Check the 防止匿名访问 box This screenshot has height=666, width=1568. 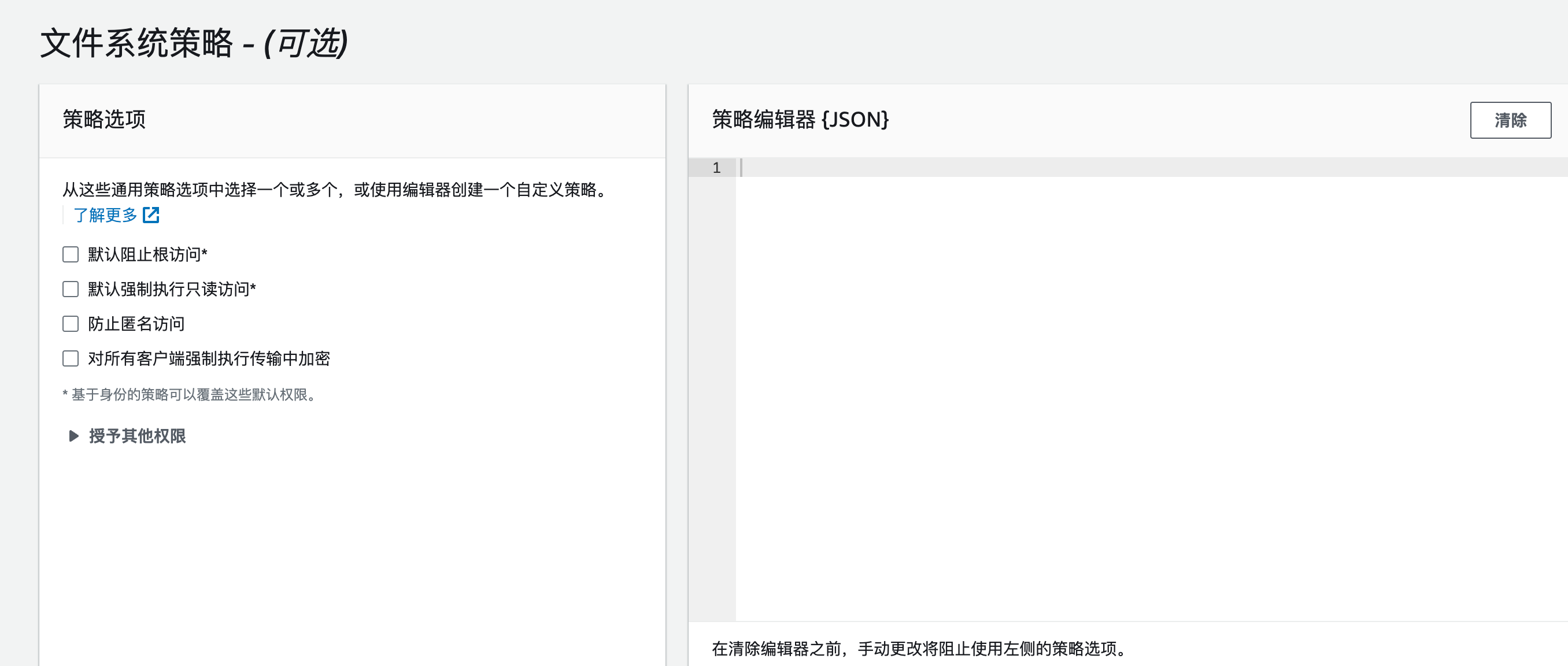coord(71,324)
